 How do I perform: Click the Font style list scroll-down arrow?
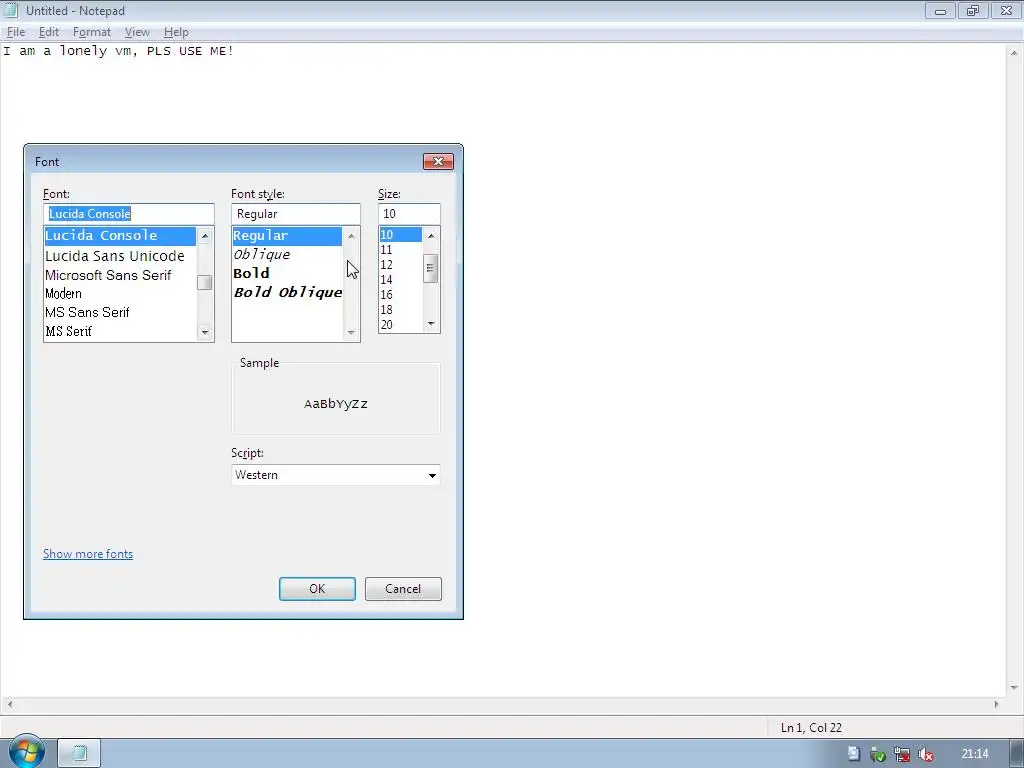351,332
